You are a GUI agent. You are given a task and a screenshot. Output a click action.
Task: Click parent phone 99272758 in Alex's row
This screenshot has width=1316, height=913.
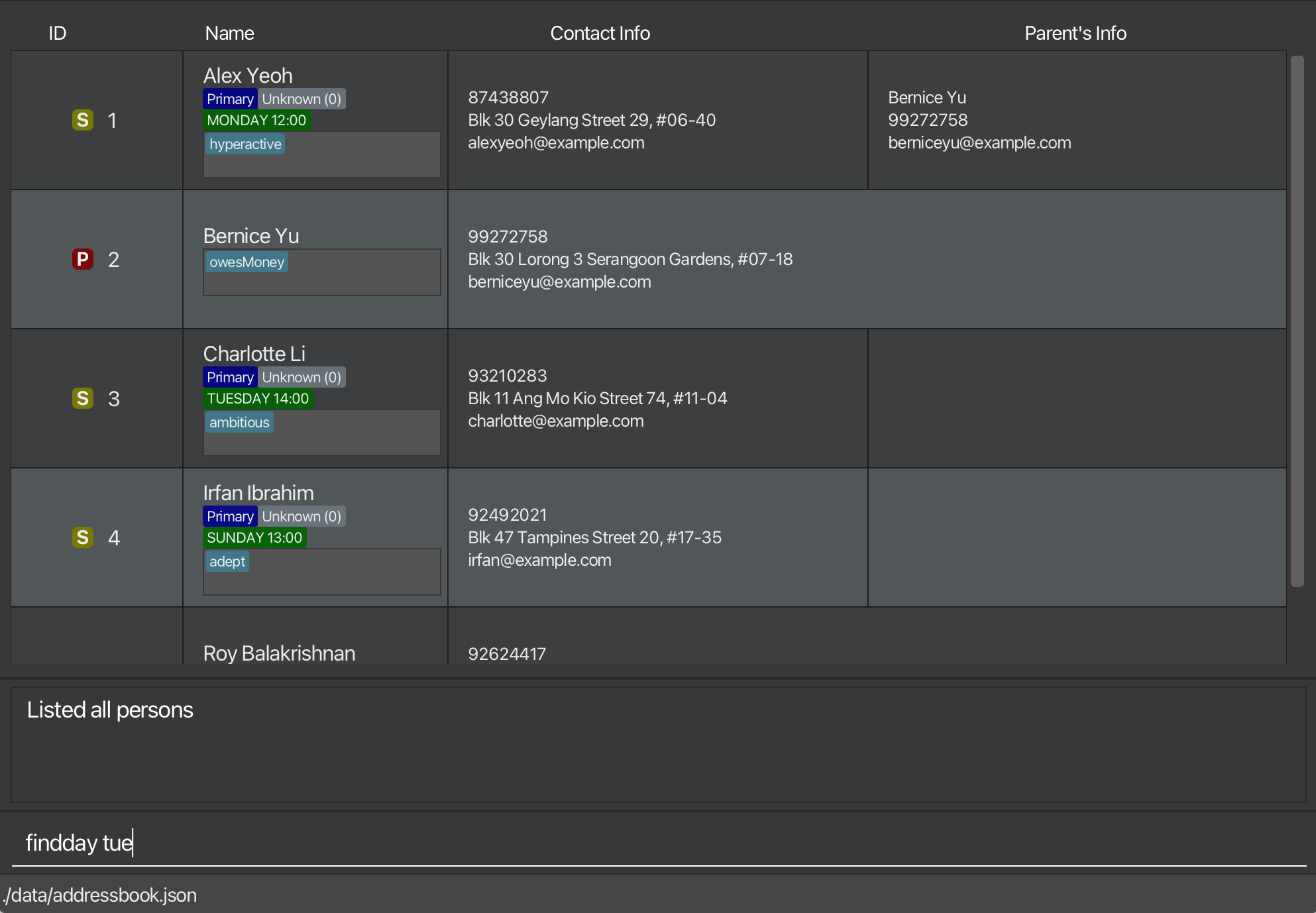928,120
